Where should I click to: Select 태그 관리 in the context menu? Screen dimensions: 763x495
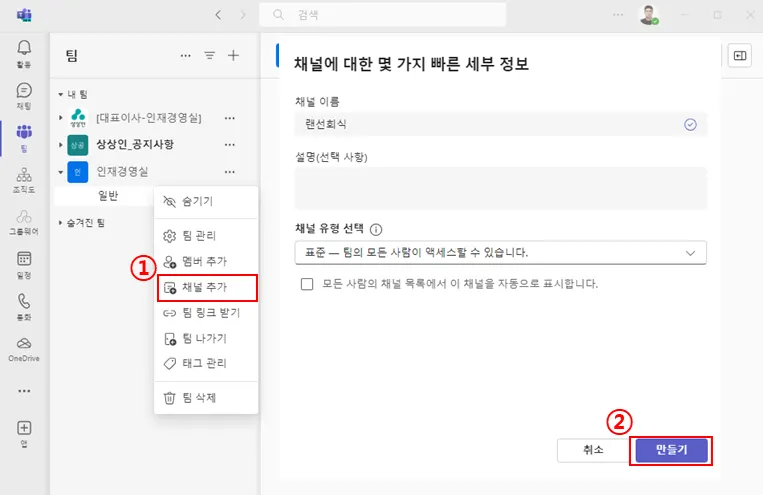206,364
